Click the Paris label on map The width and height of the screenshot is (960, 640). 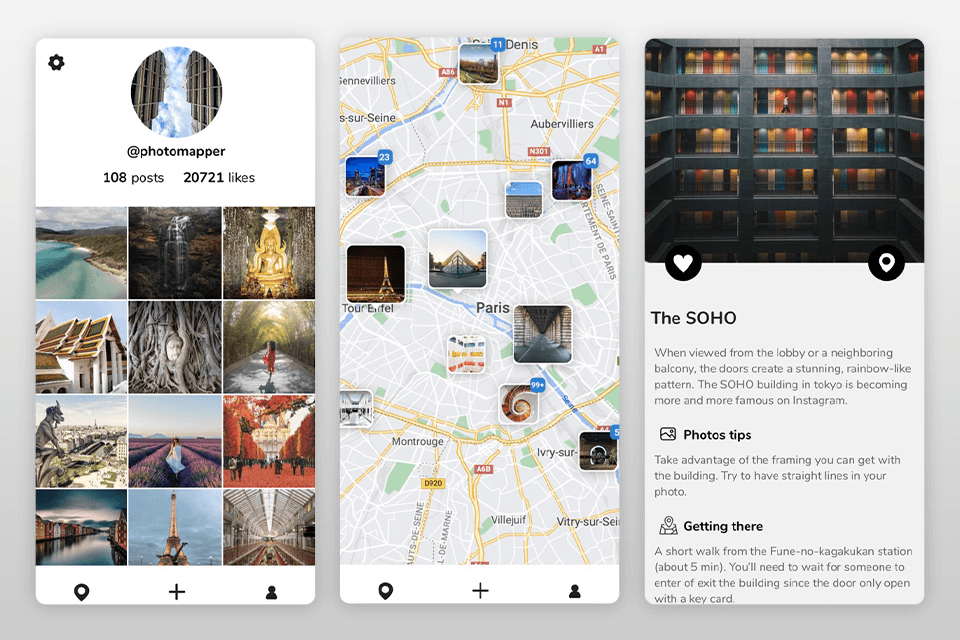[493, 307]
